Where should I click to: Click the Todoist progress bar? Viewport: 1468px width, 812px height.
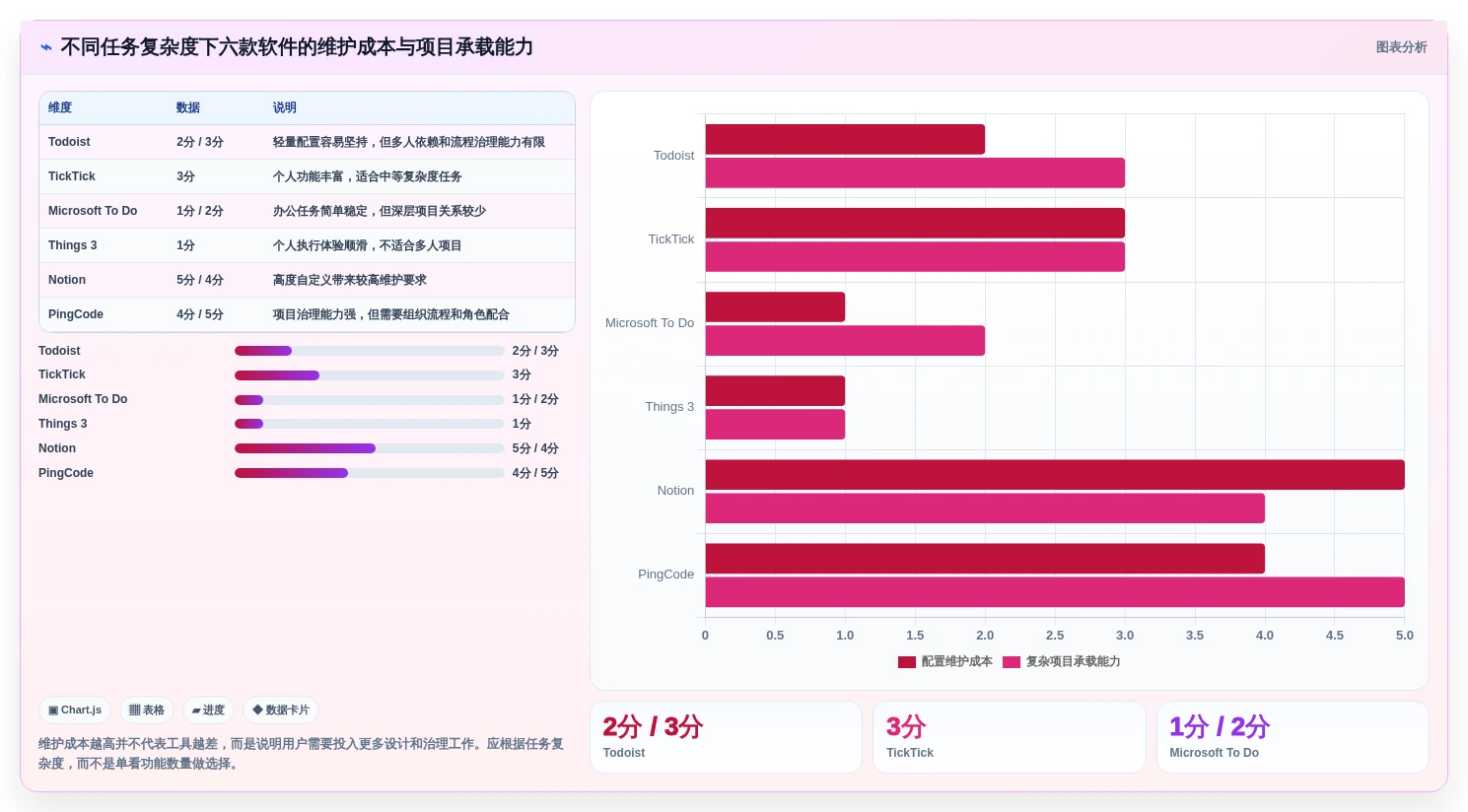[x=370, y=351]
